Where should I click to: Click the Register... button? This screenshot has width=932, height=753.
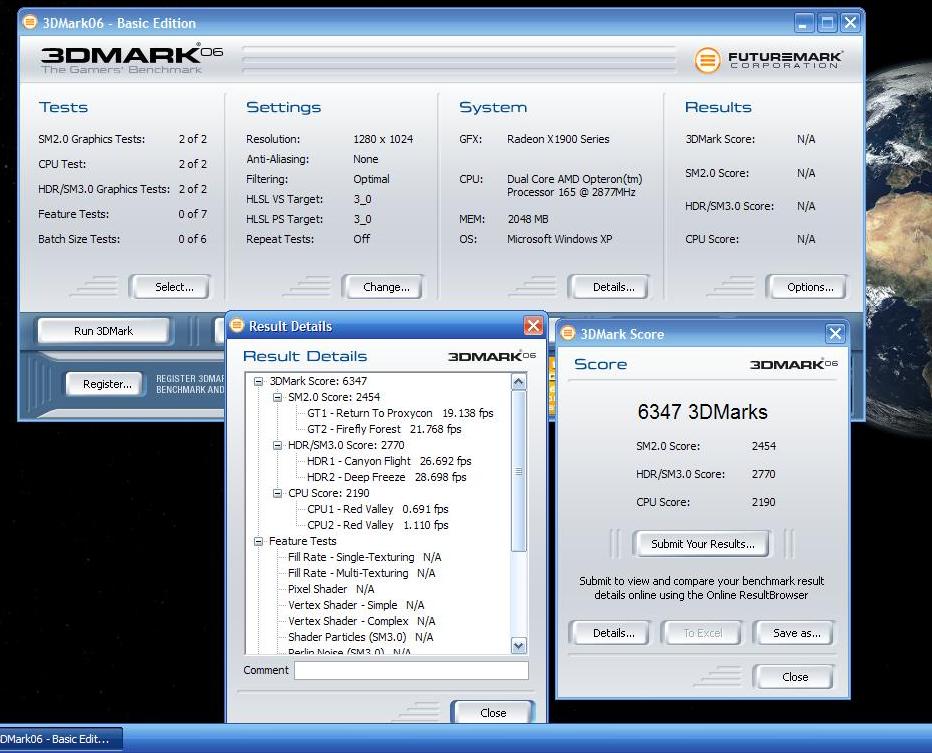[105, 384]
